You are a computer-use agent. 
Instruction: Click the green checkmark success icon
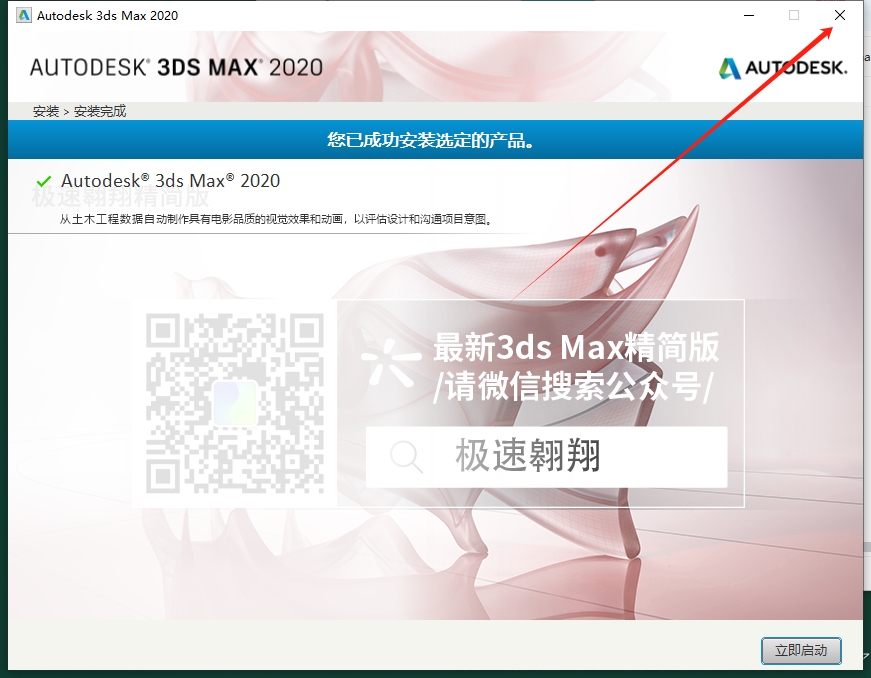tap(43, 181)
